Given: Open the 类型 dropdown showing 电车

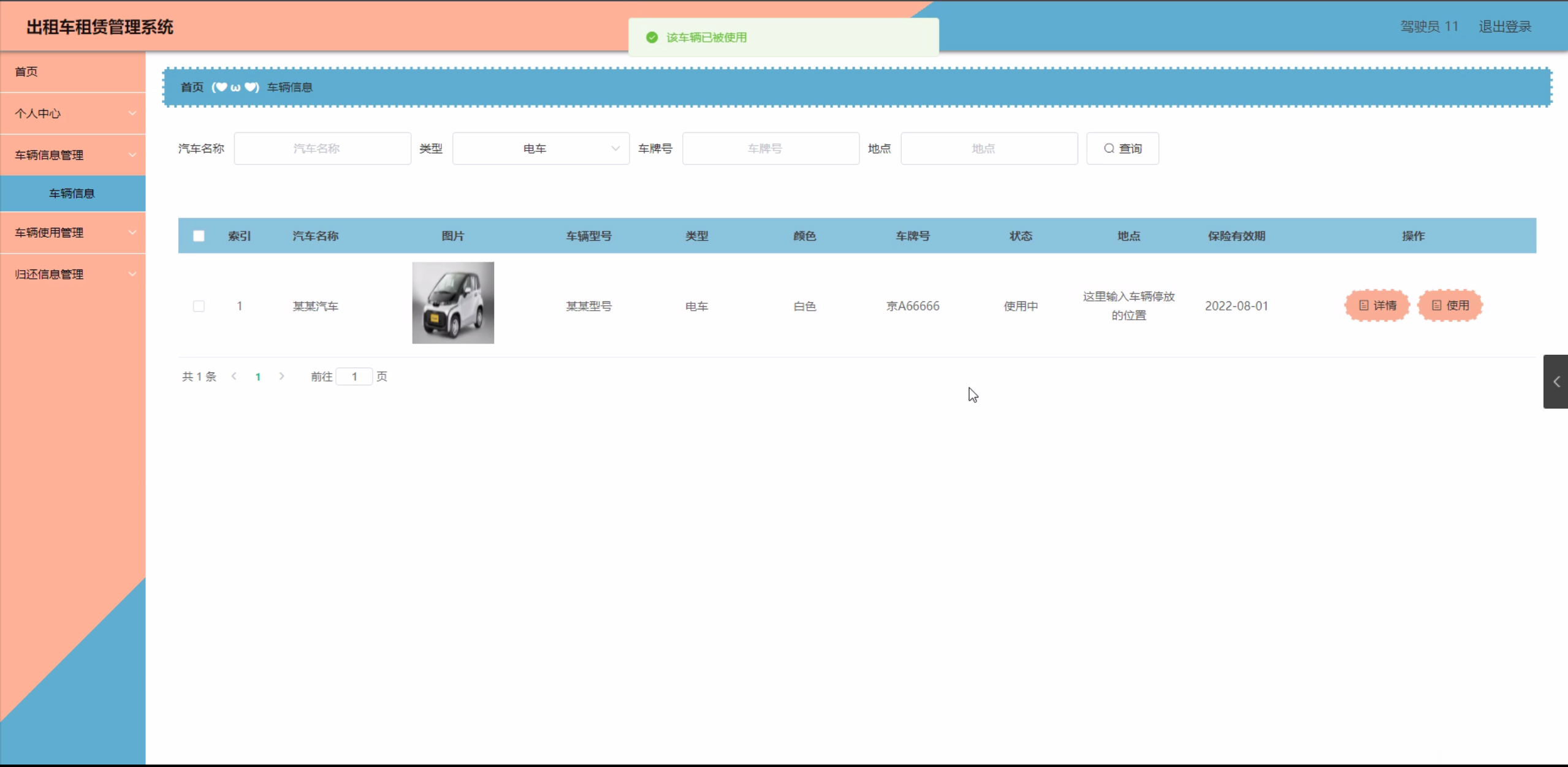Looking at the screenshot, I should 541,148.
